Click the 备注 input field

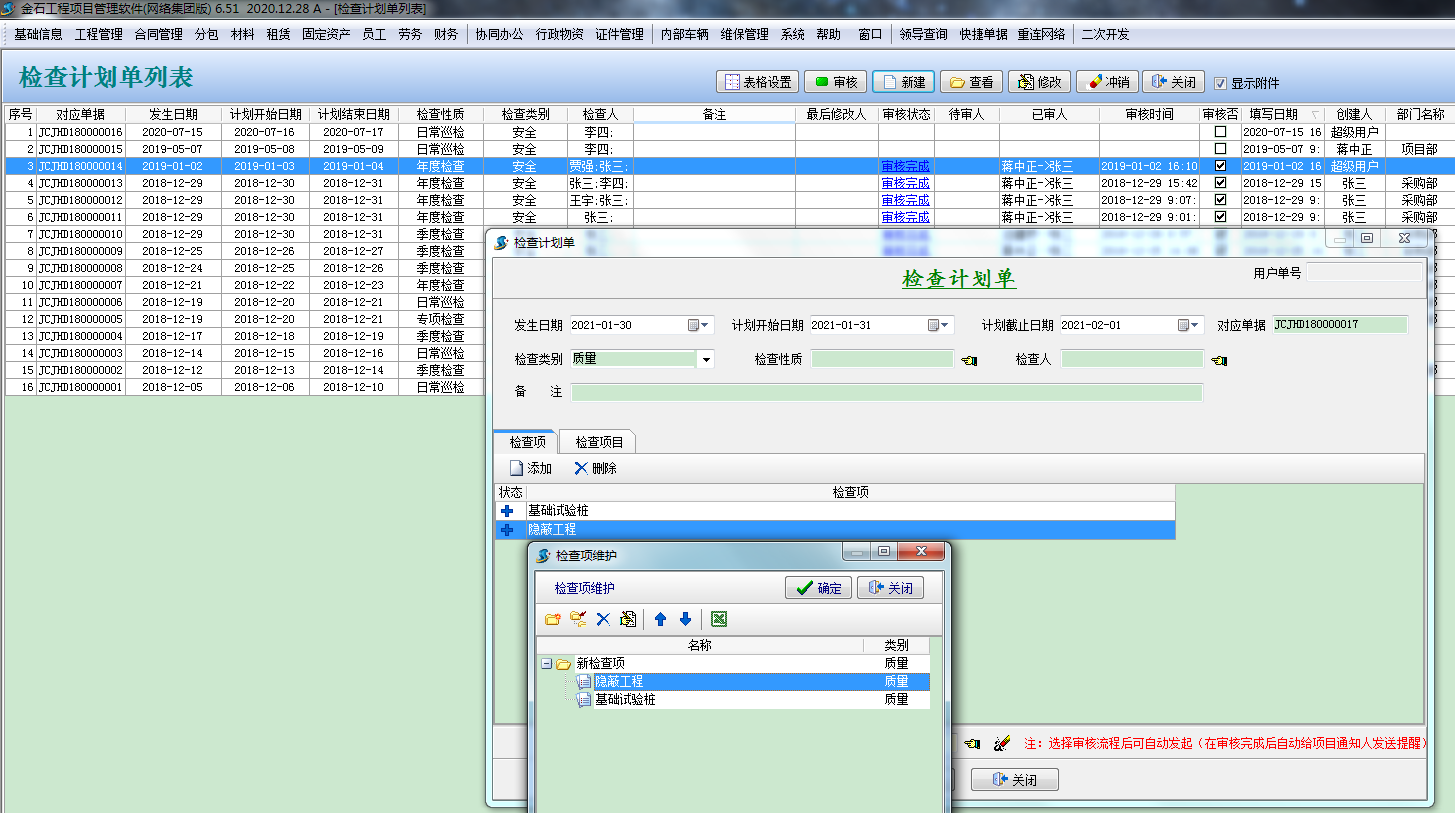tap(886, 392)
